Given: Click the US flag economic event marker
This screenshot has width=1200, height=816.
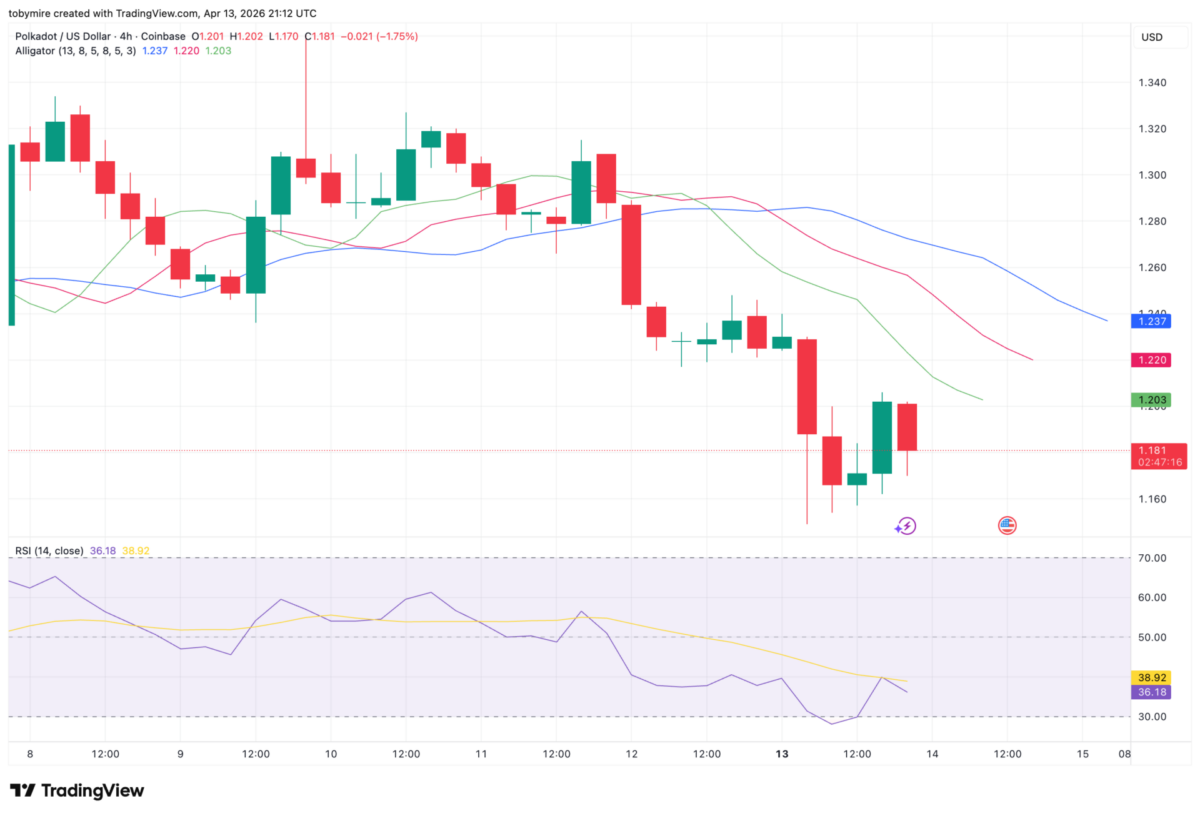Looking at the screenshot, I should click(x=1008, y=524).
